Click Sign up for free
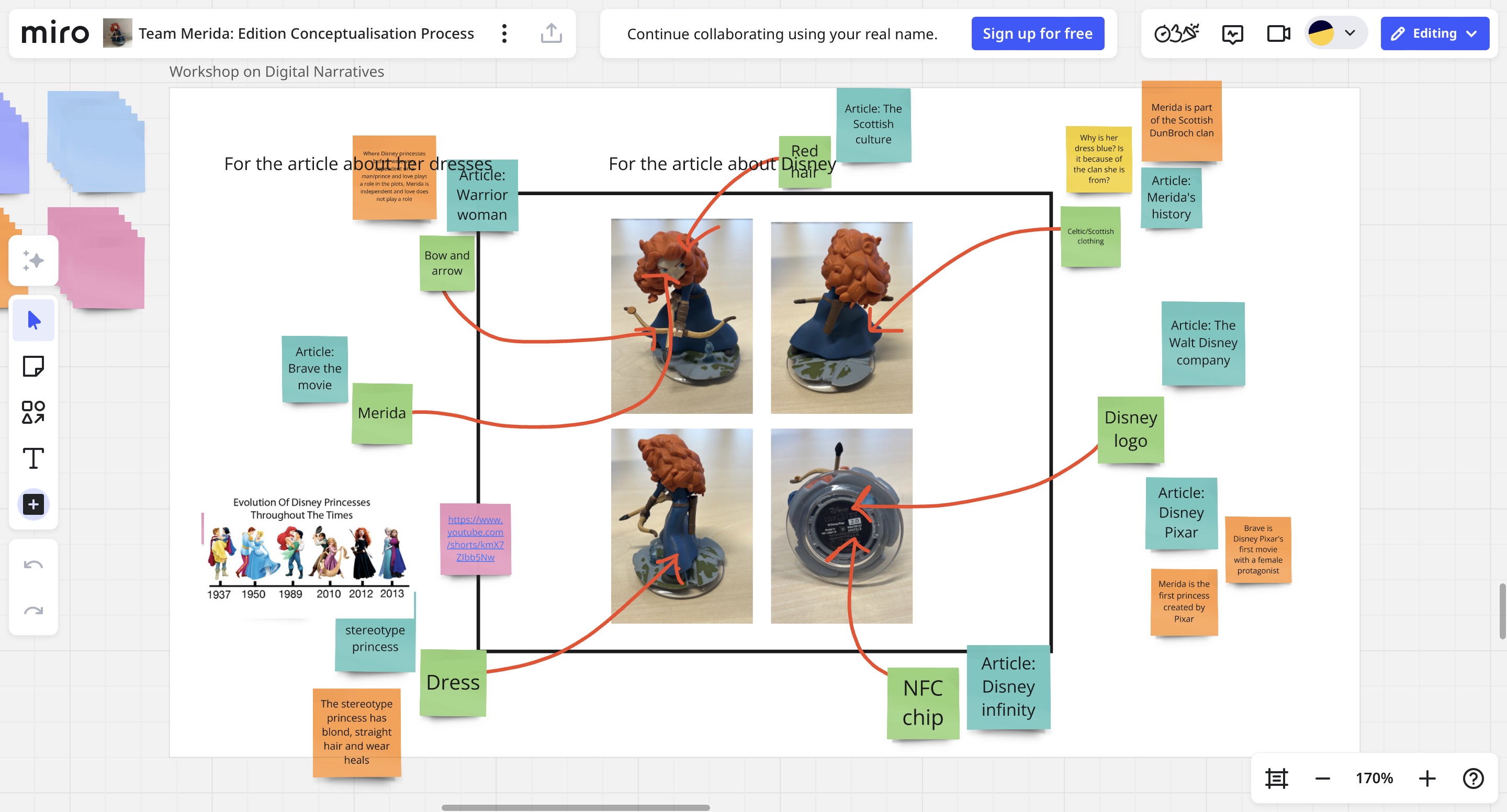The height and width of the screenshot is (812, 1507). pos(1037,33)
